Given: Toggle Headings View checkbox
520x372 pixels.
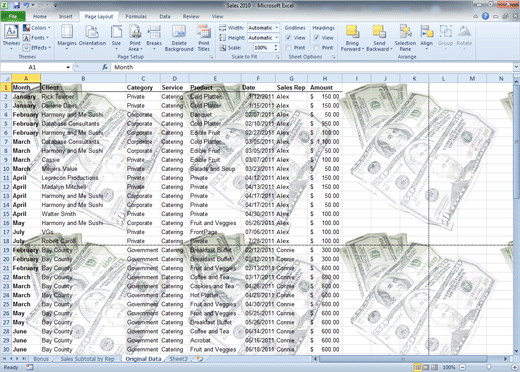Looking at the screenshot, I should [x=317, y=38].
